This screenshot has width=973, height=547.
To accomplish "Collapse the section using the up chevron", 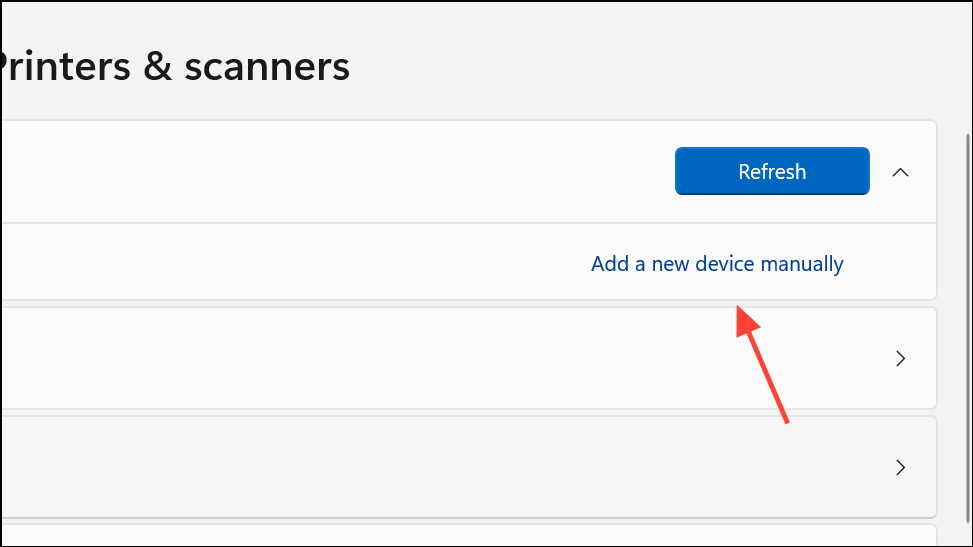I will click(900, 172).
